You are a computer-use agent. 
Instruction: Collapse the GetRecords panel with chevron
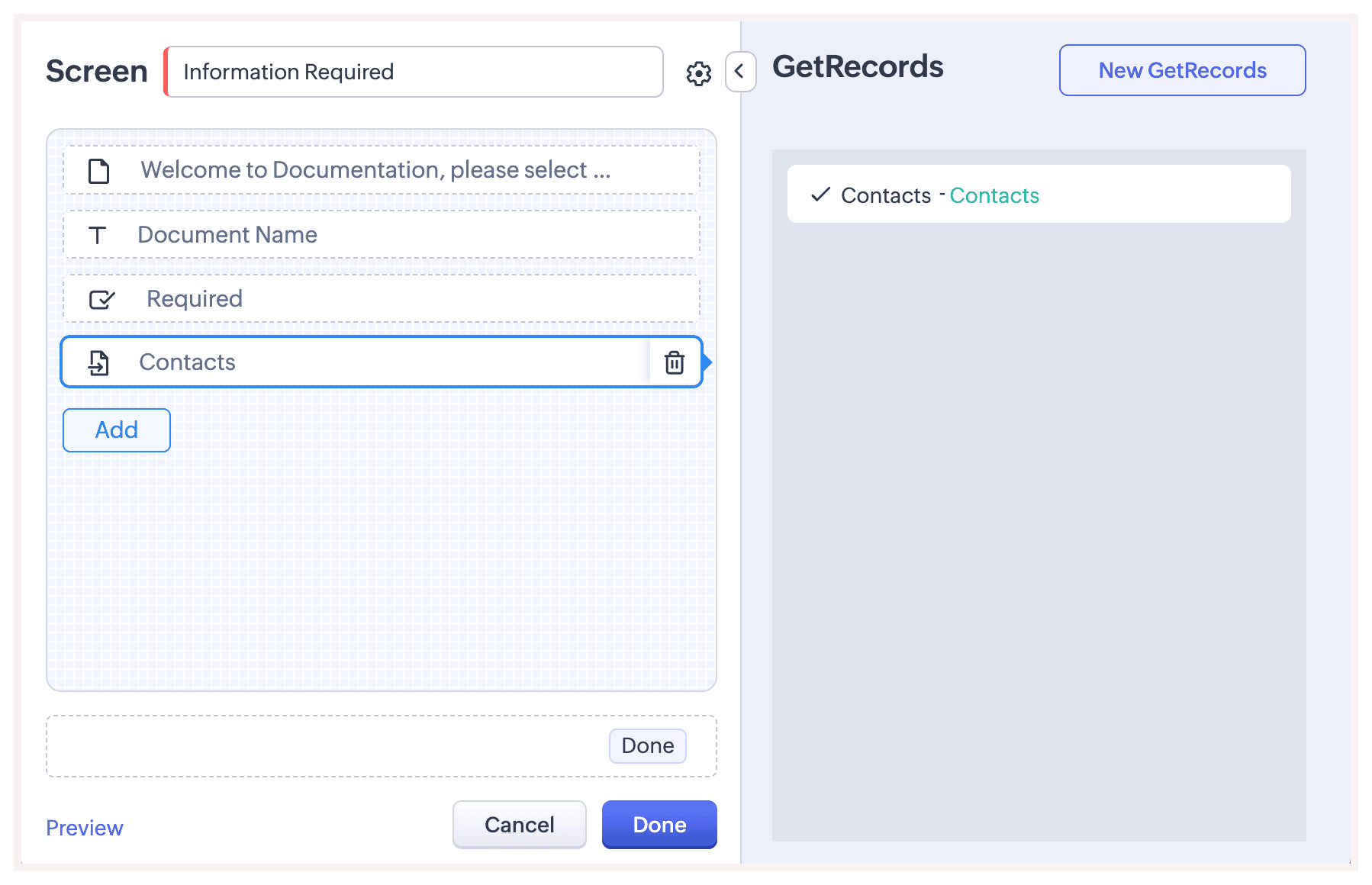tap(739, 72)
